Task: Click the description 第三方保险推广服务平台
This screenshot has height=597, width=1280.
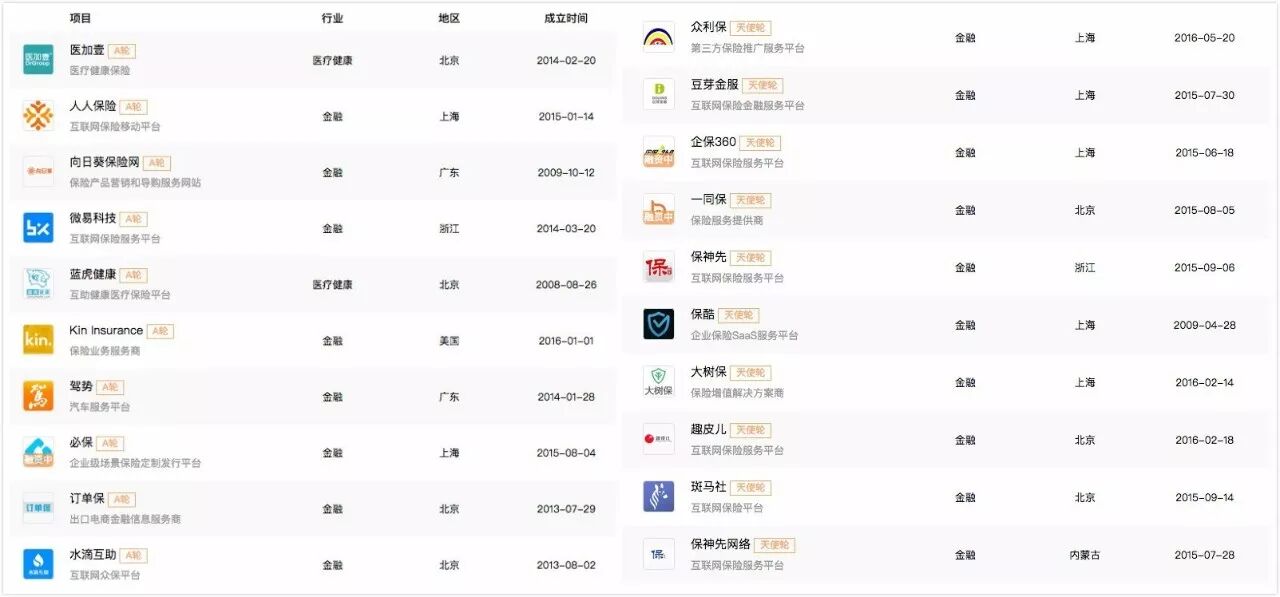Action: point(747,48)
